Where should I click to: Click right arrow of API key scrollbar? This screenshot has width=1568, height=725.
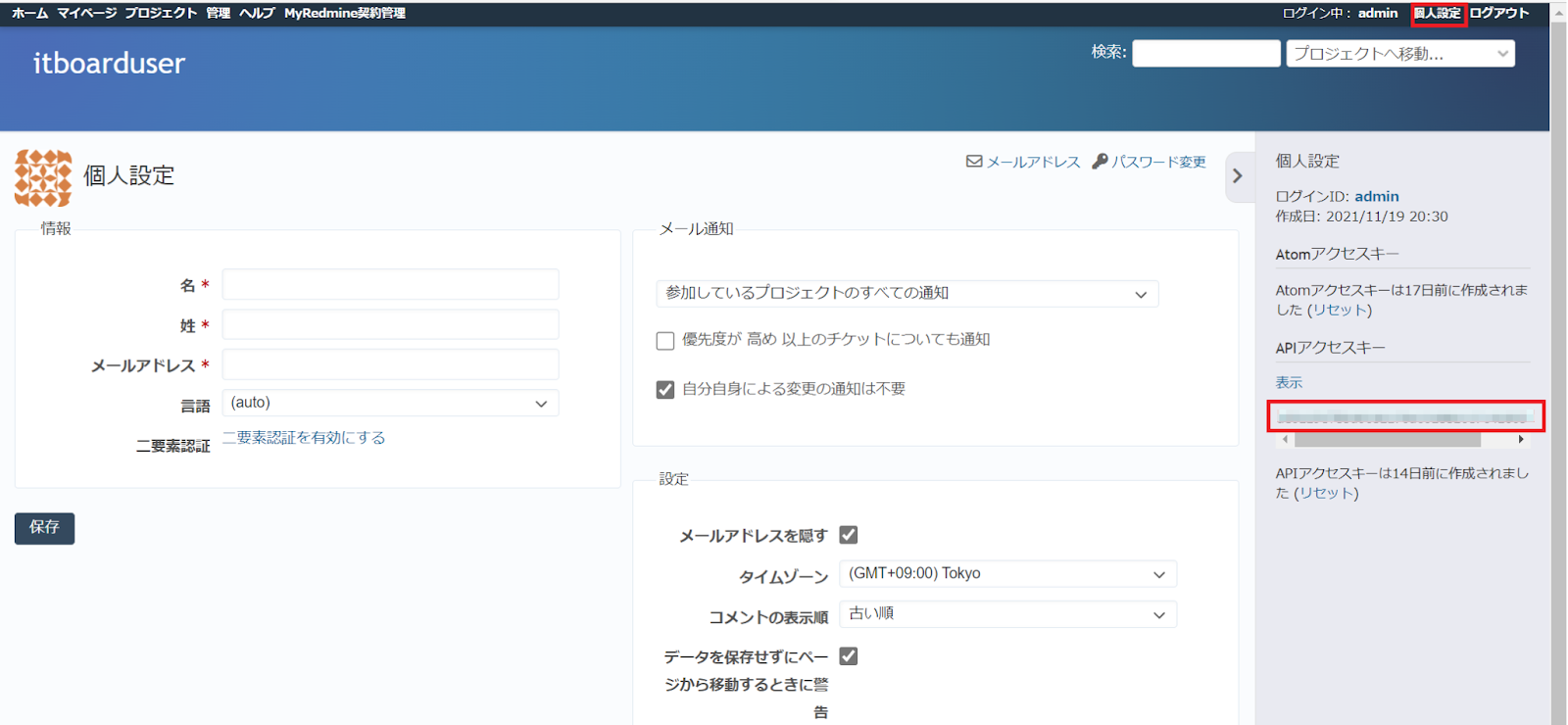pos(1521,440)
